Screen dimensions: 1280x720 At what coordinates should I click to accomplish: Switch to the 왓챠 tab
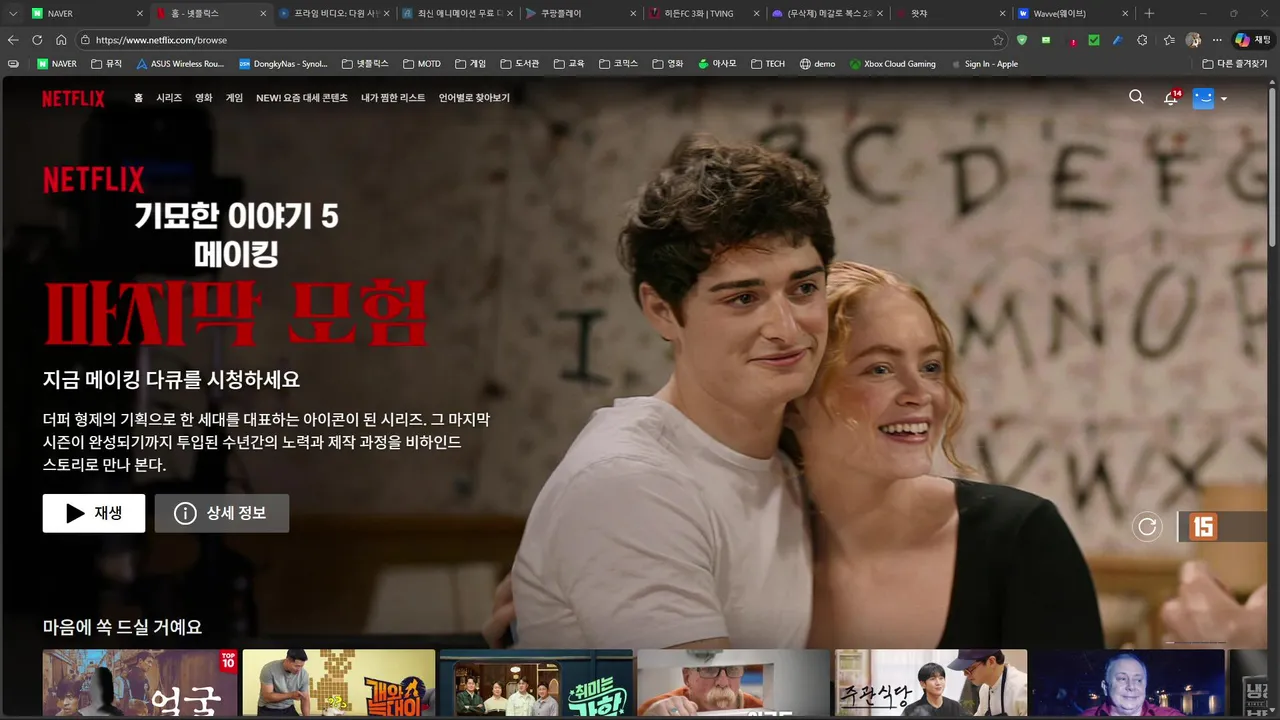[952, 14]
